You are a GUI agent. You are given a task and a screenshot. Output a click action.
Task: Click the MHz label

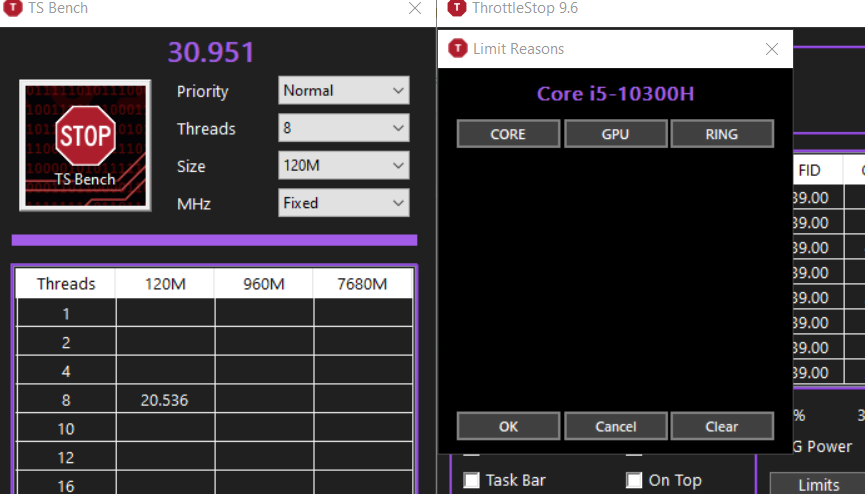click(x=194, y=204)
